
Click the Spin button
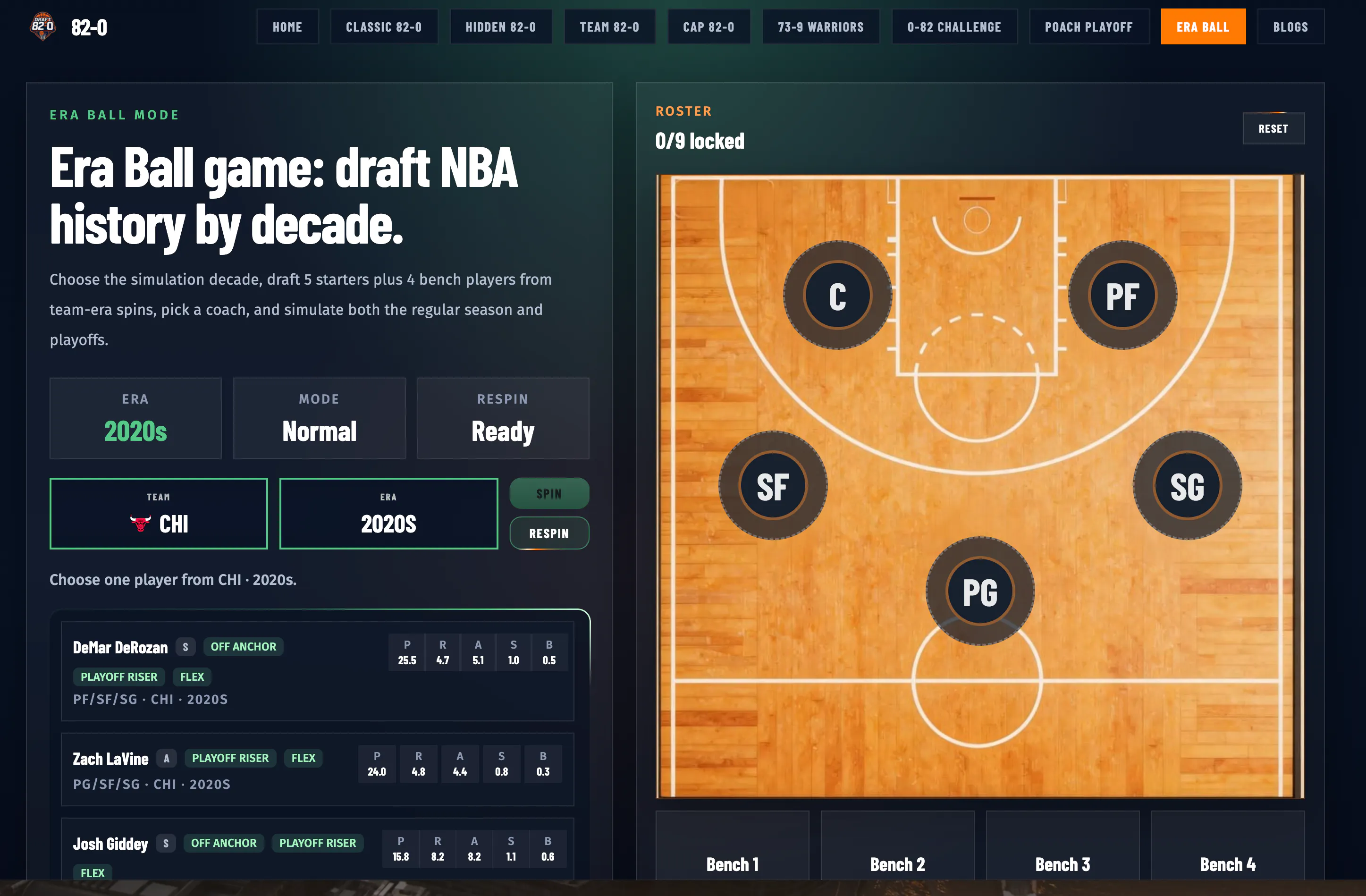click(x=549, y=494)
